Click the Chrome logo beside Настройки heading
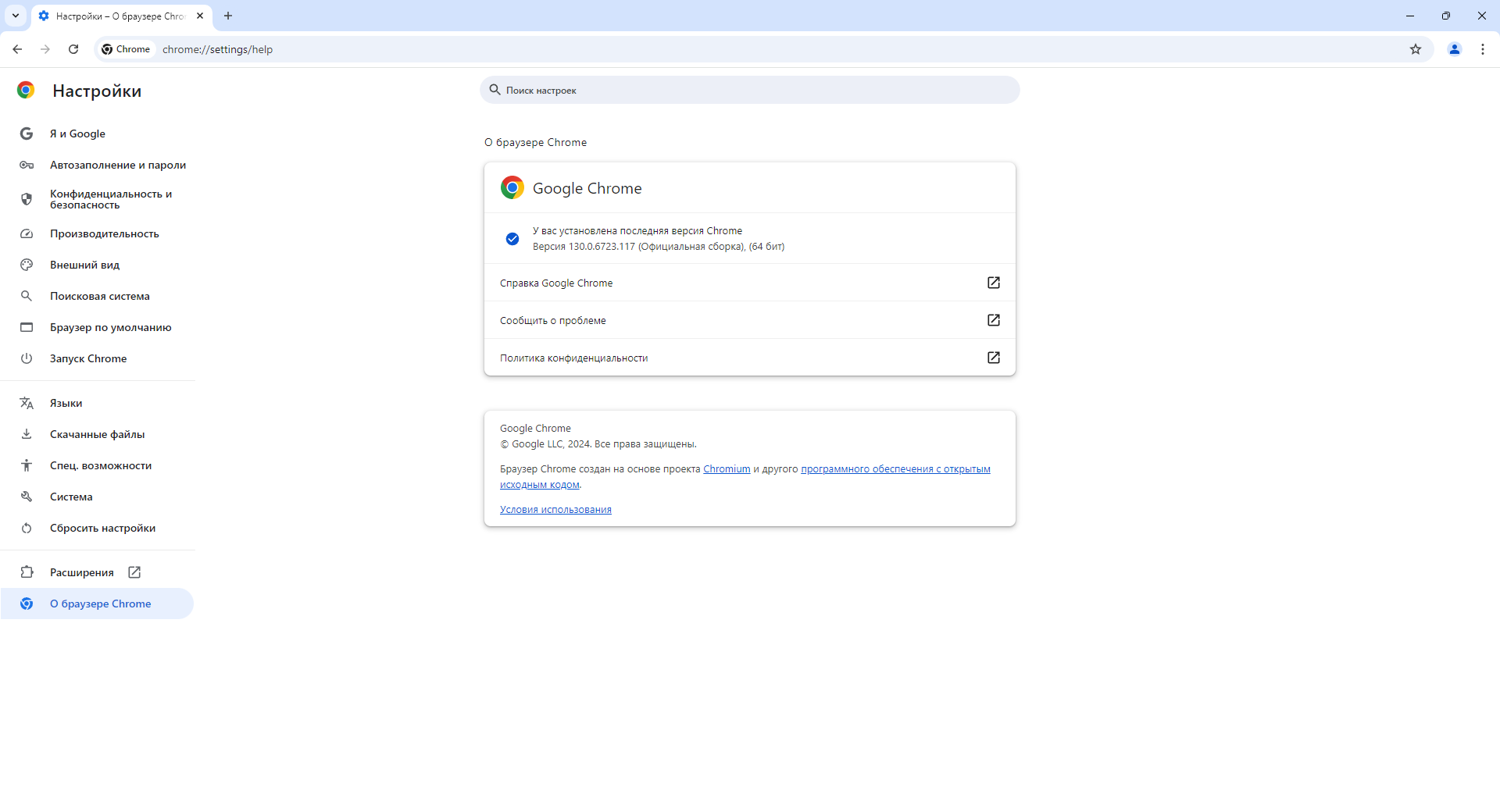The image size is (1500, 812). [x=26, y=91]
